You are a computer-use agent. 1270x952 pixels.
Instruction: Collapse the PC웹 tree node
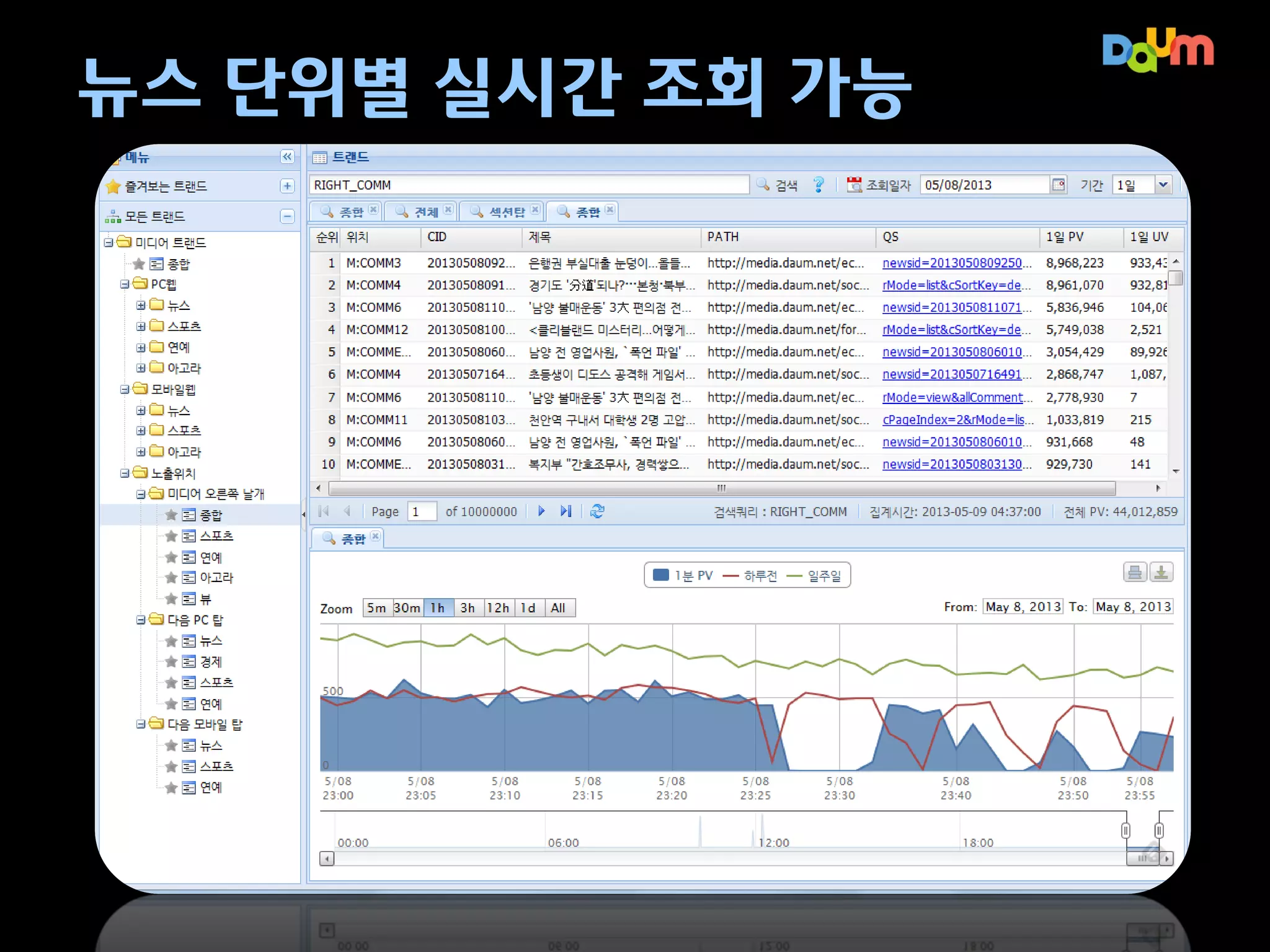(x=125, y=284)
